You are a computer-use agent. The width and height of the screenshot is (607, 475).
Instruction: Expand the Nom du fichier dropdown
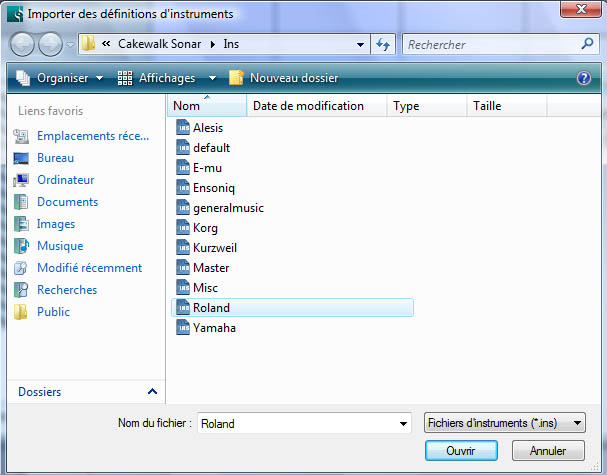click(403, 424)
